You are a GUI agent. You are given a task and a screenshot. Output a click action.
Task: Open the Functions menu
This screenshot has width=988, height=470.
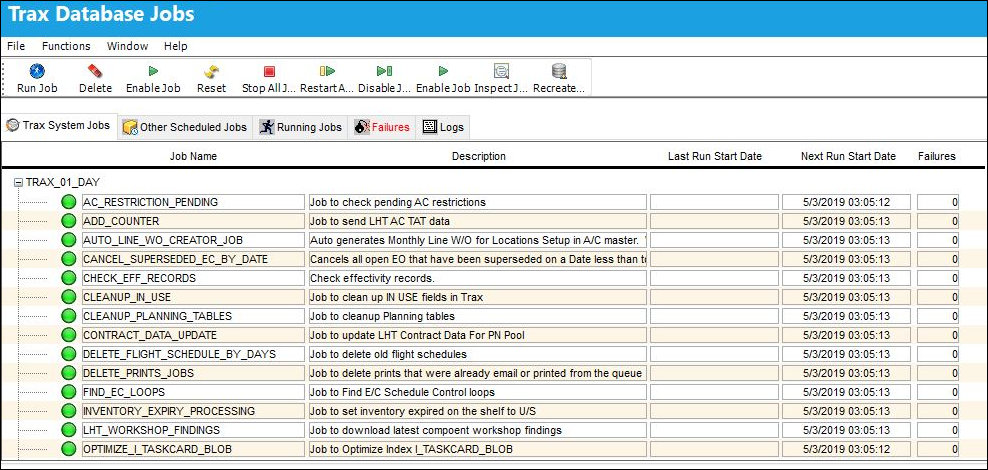66,46
